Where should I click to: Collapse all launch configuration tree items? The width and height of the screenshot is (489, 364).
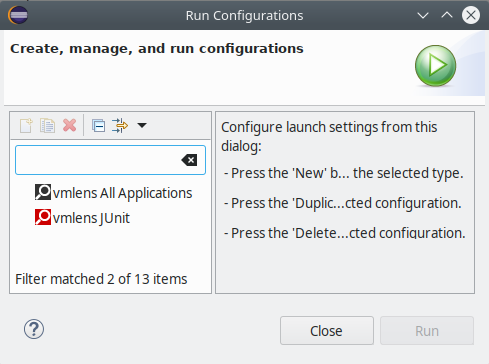(x=98, y=126)
